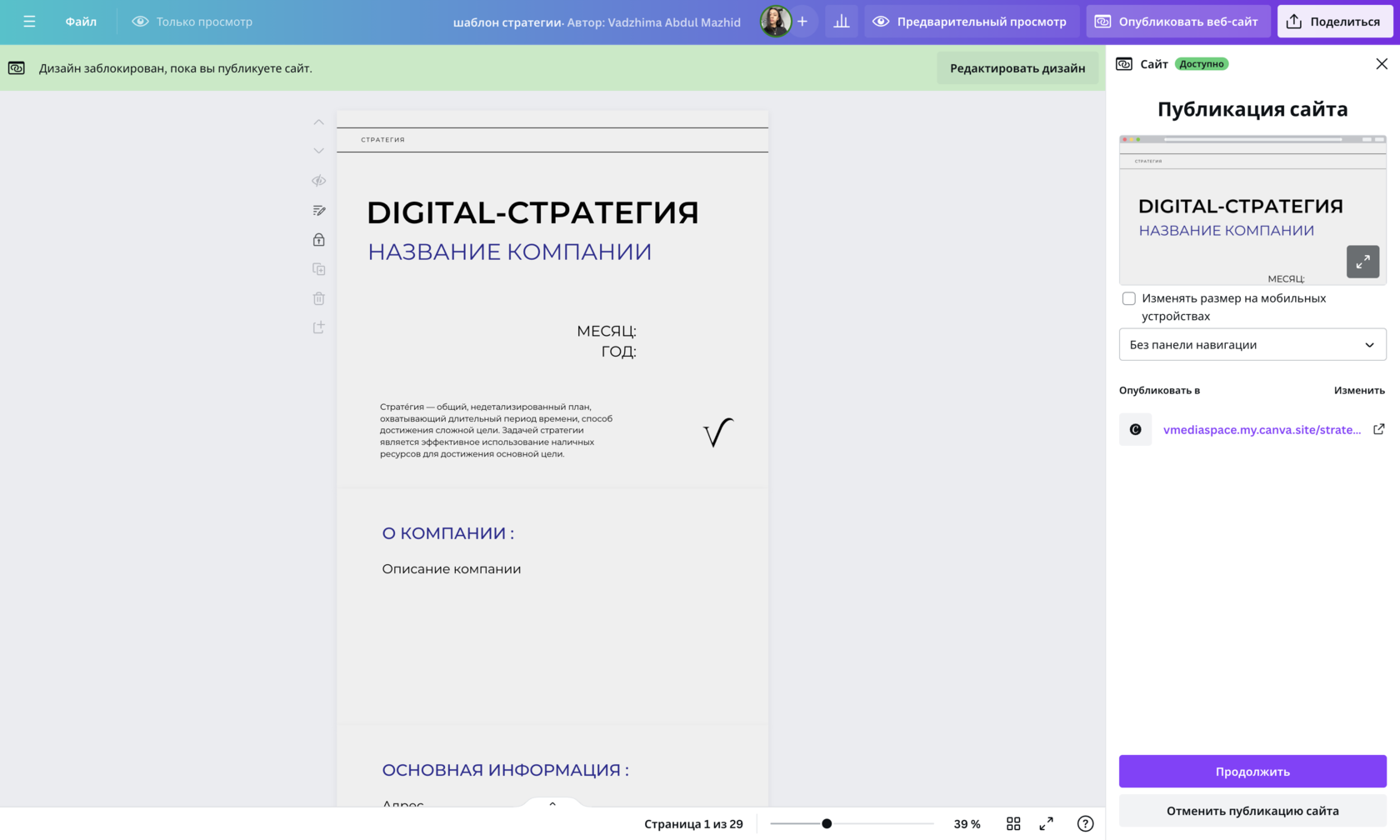
Task: Close the site publication panel
Action: click(1381, 64)
